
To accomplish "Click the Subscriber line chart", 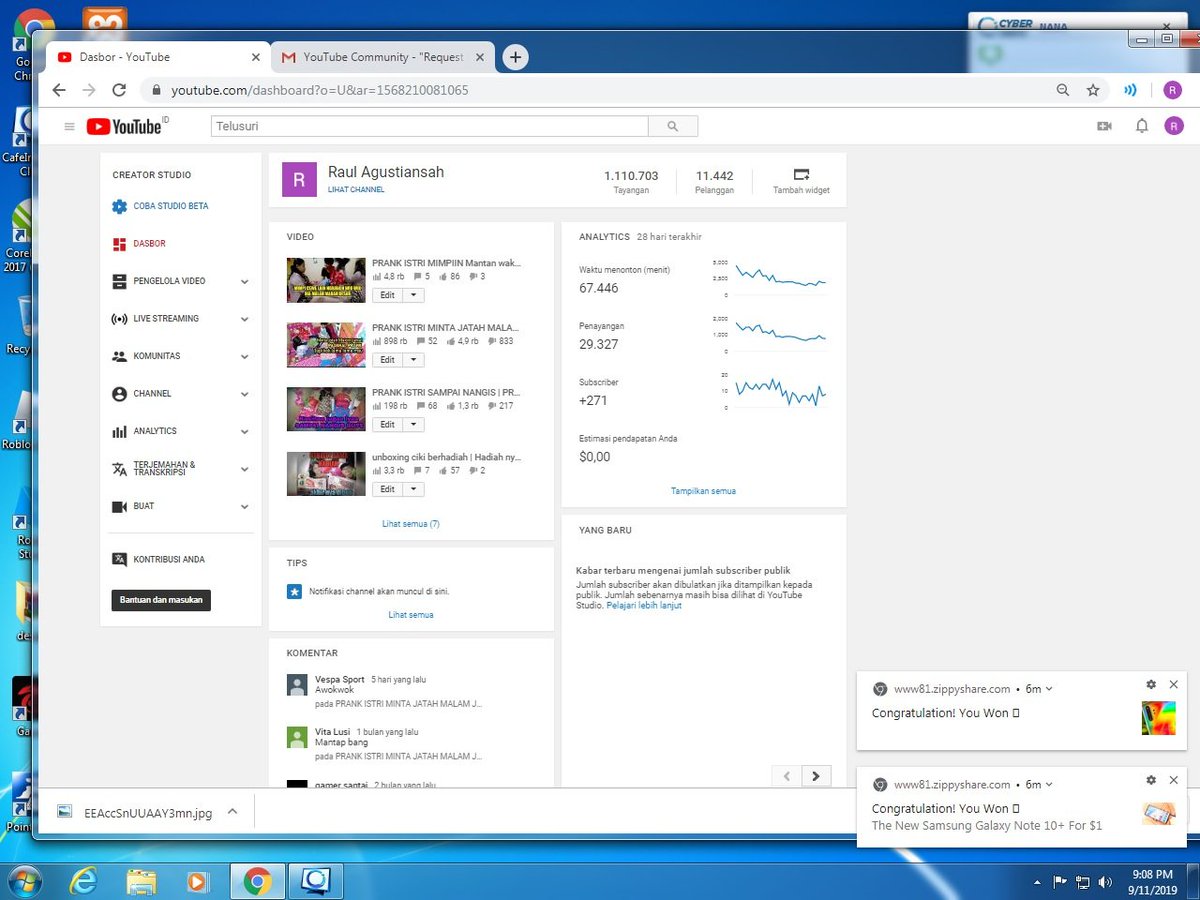I will 781,390.
